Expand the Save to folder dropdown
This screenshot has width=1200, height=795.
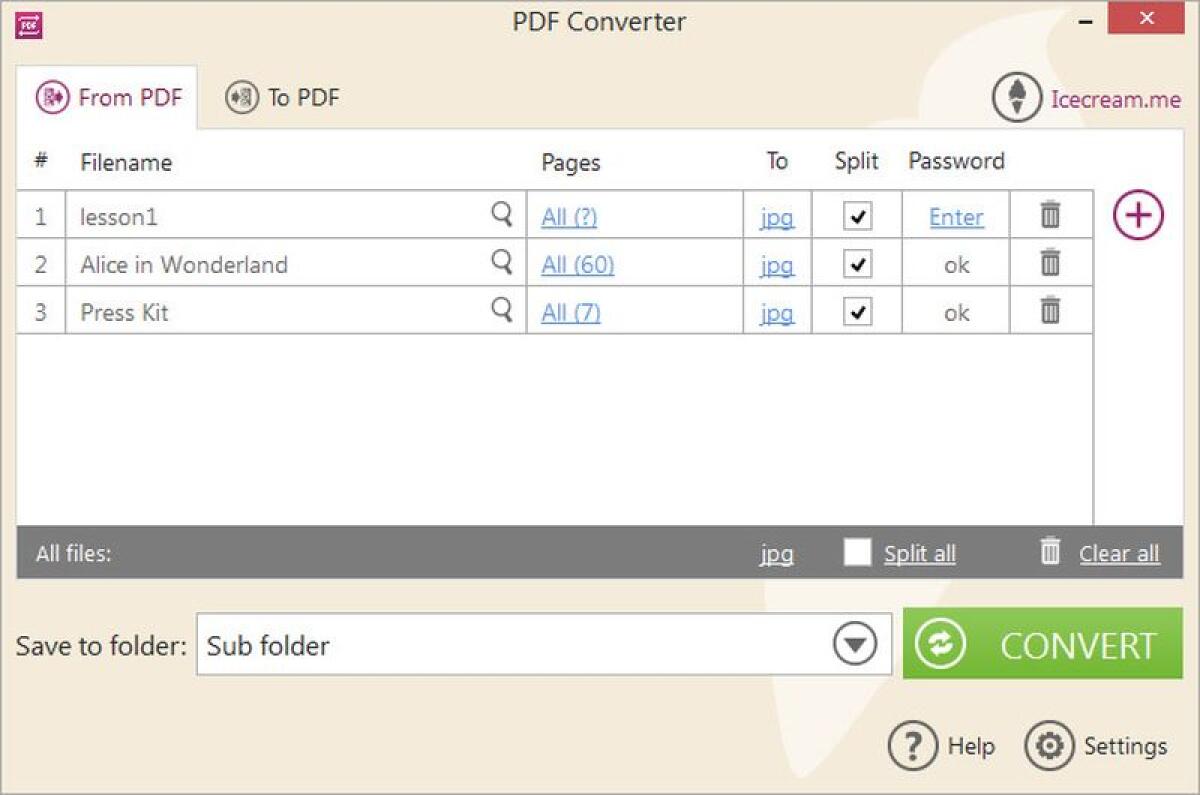click(x=853, y=645)
